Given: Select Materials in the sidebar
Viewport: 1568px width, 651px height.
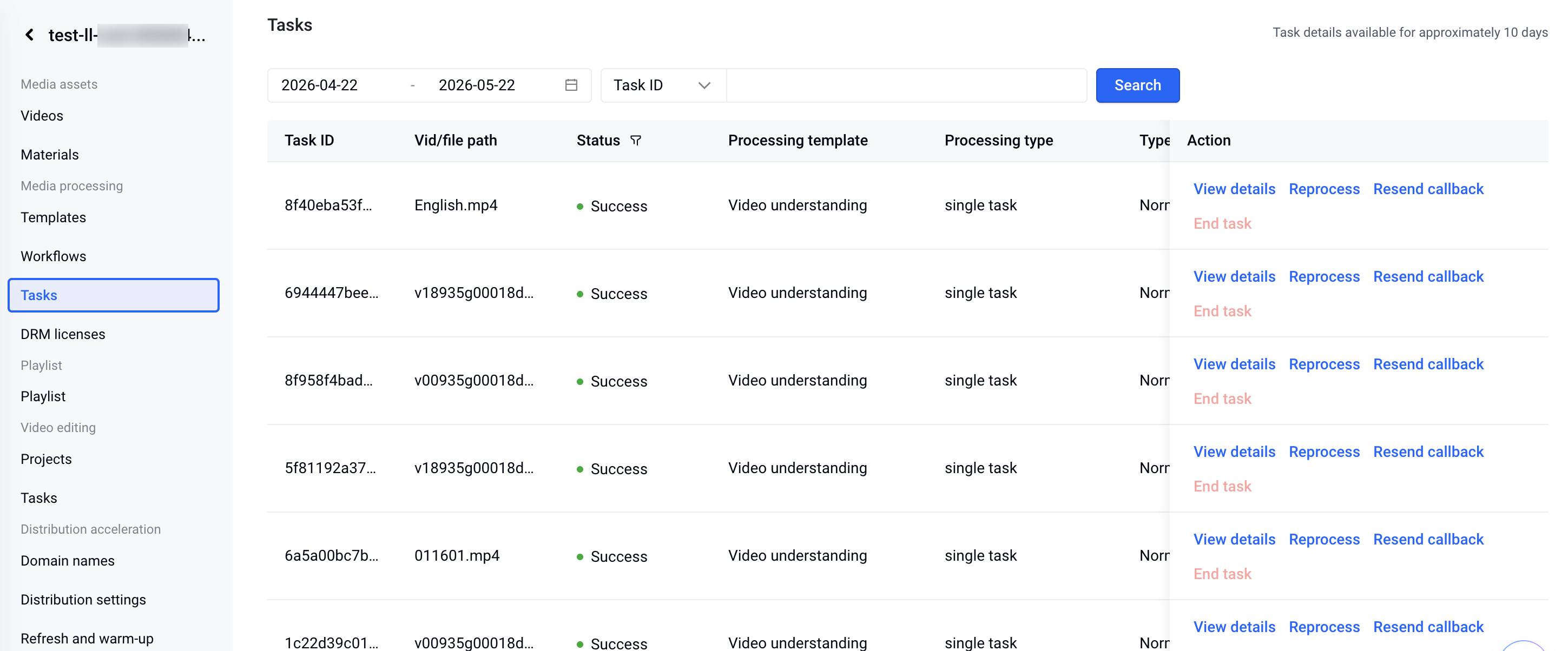Looking at the screenshot, I should coord(50,155).
